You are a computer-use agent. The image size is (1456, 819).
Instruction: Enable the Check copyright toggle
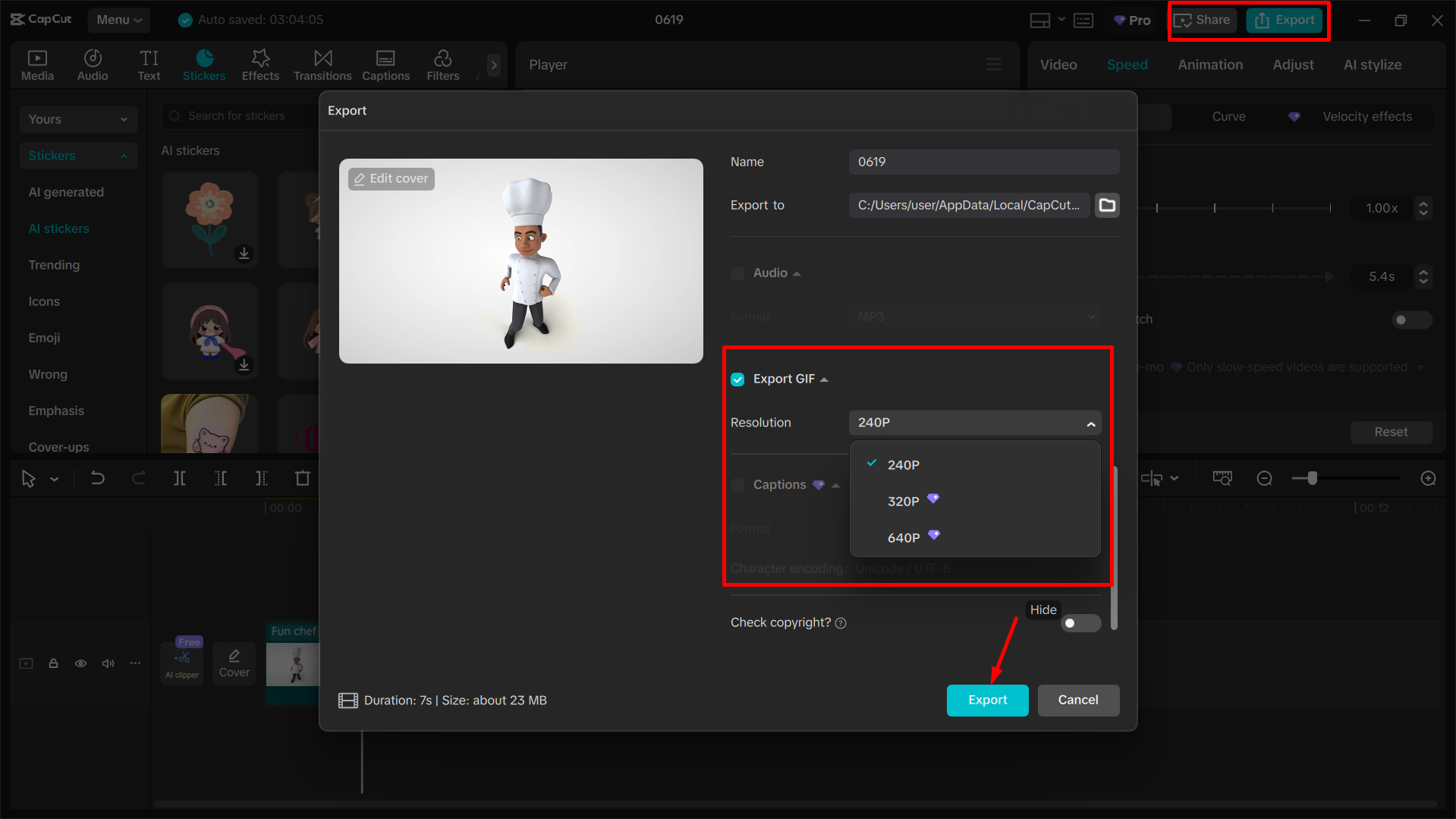click(x=1080, y=622)
